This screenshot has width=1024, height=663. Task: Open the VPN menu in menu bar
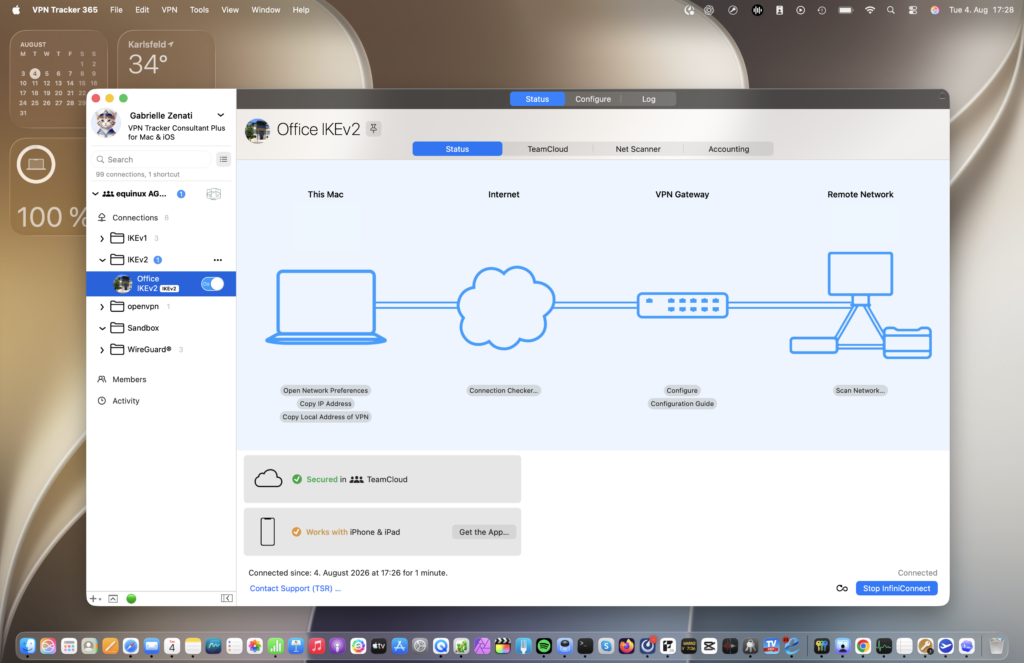169,10
